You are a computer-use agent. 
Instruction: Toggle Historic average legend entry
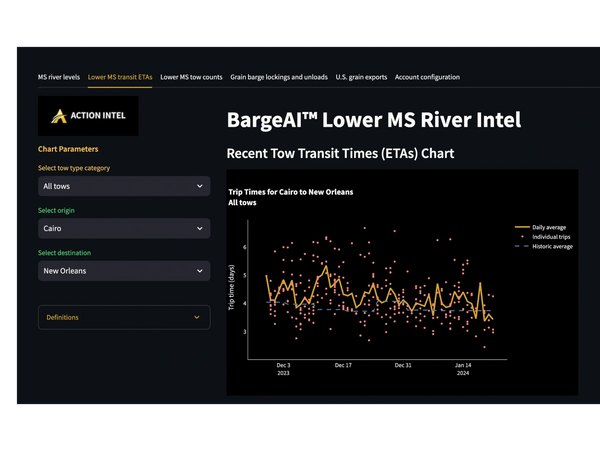click(544, 246)
